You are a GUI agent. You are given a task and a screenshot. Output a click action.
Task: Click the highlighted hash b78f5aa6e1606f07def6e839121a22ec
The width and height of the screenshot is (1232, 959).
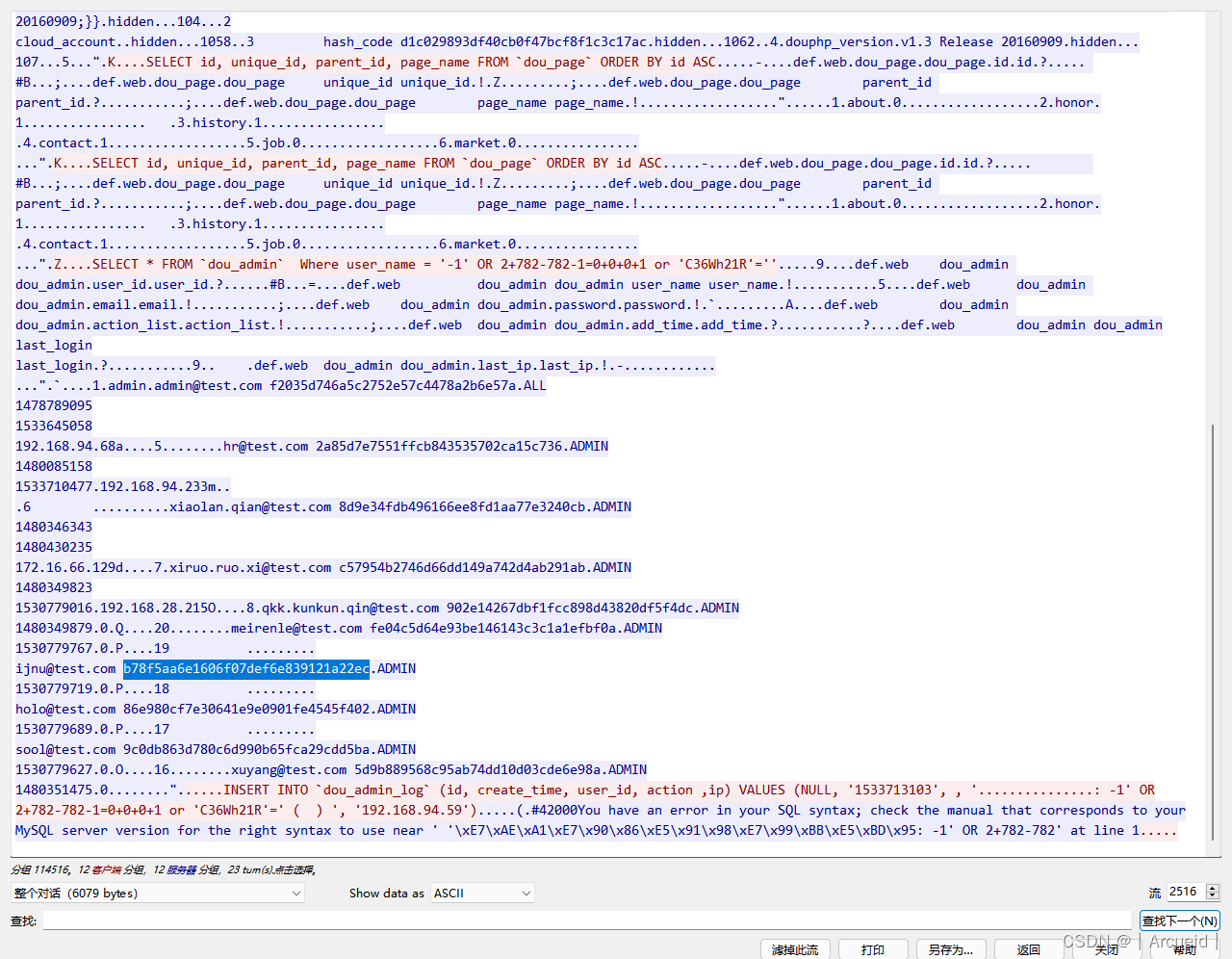click(x=246, y=668)
